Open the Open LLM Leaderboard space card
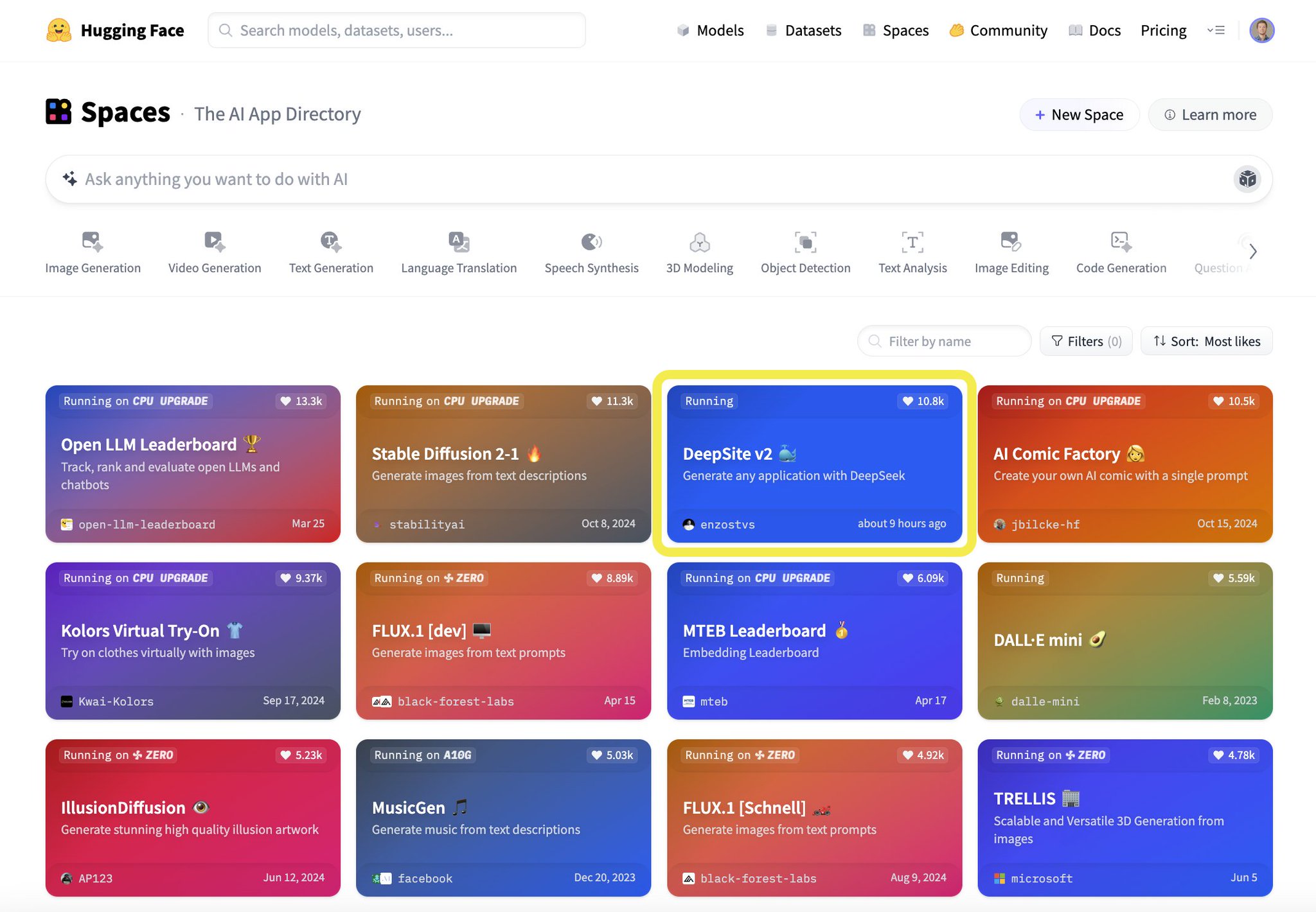Viewport: 1316px width, 912px height. pos(193,464)
